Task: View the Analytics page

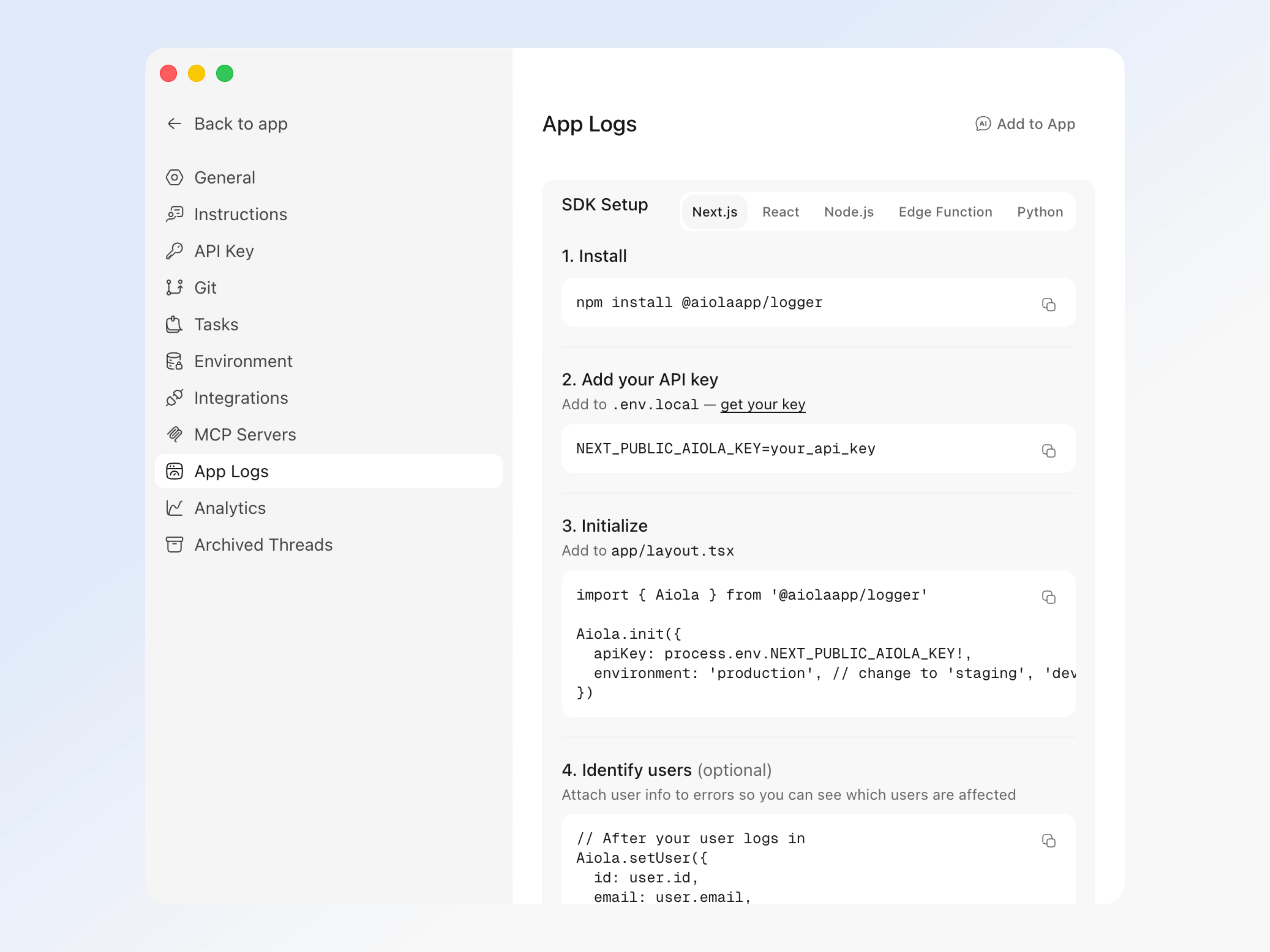Action: [329, 508]
